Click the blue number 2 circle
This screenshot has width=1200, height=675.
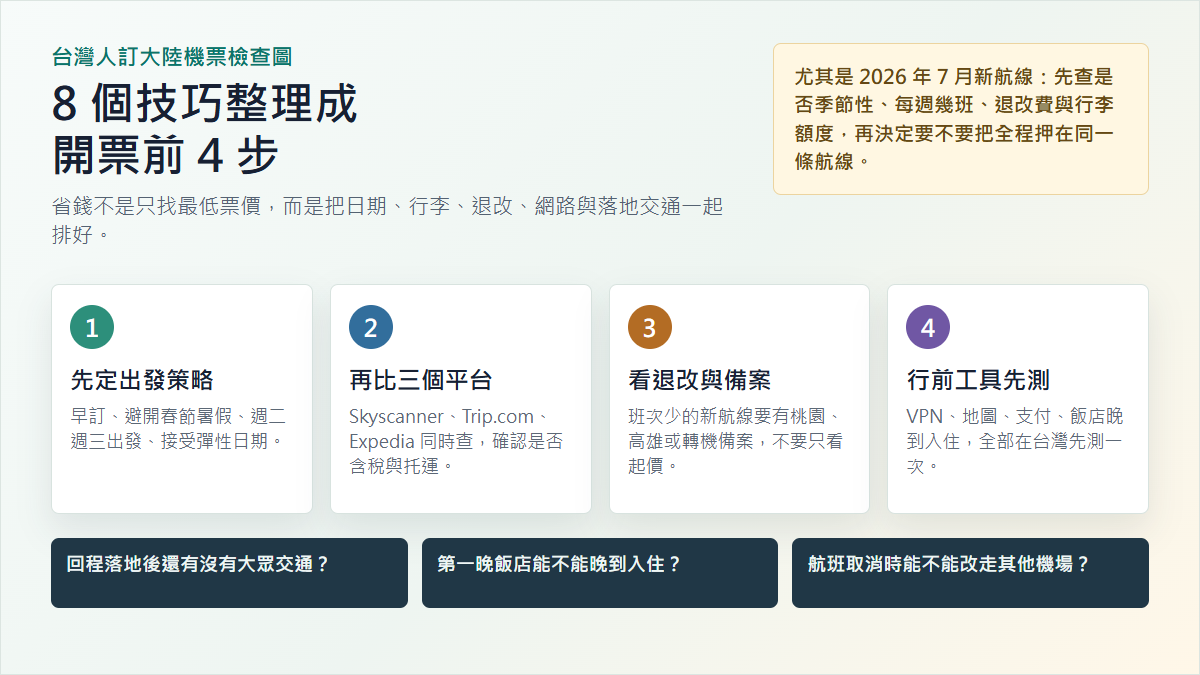coord(371,327)
